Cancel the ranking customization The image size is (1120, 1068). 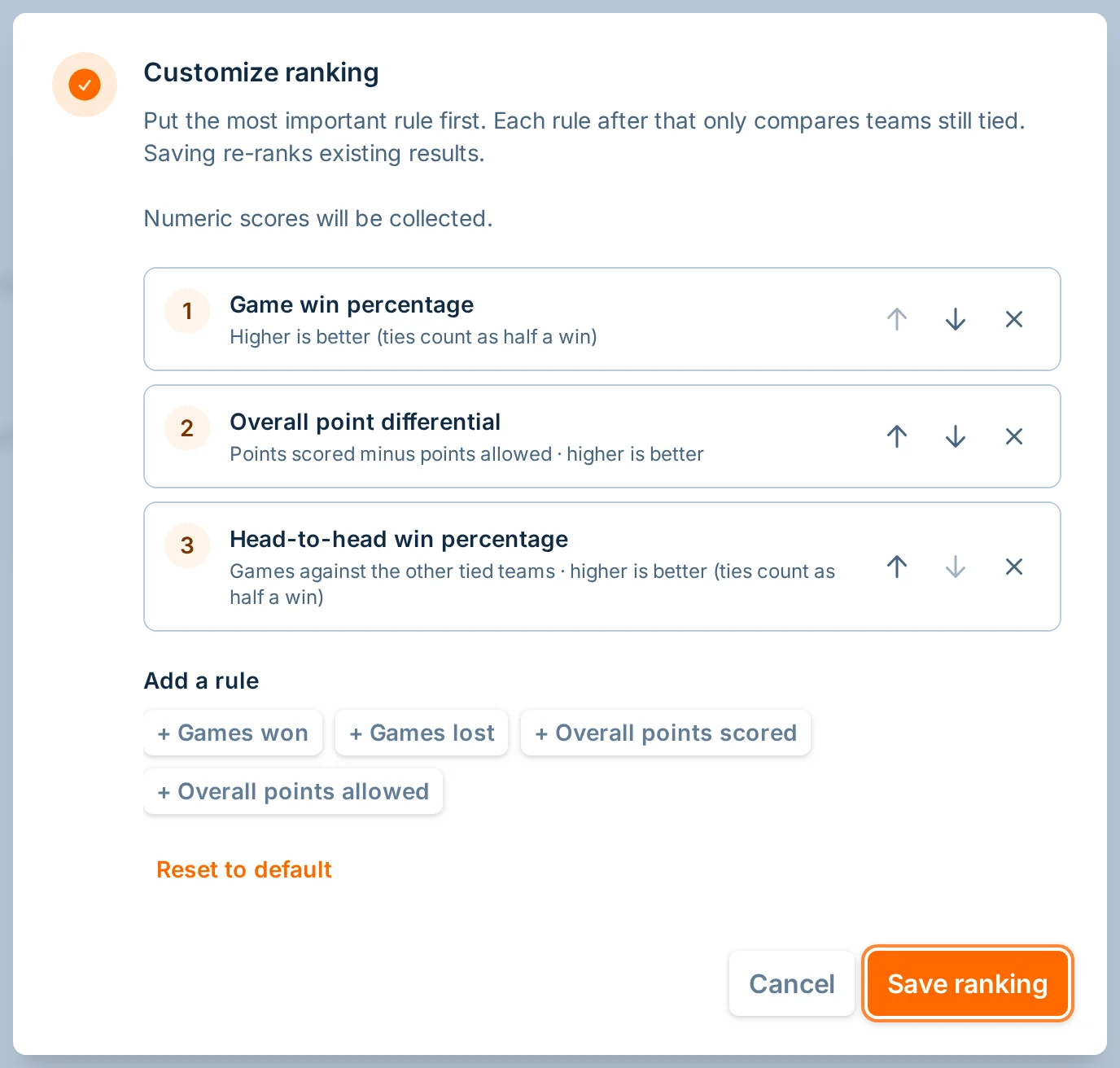[x=792, y=983]
